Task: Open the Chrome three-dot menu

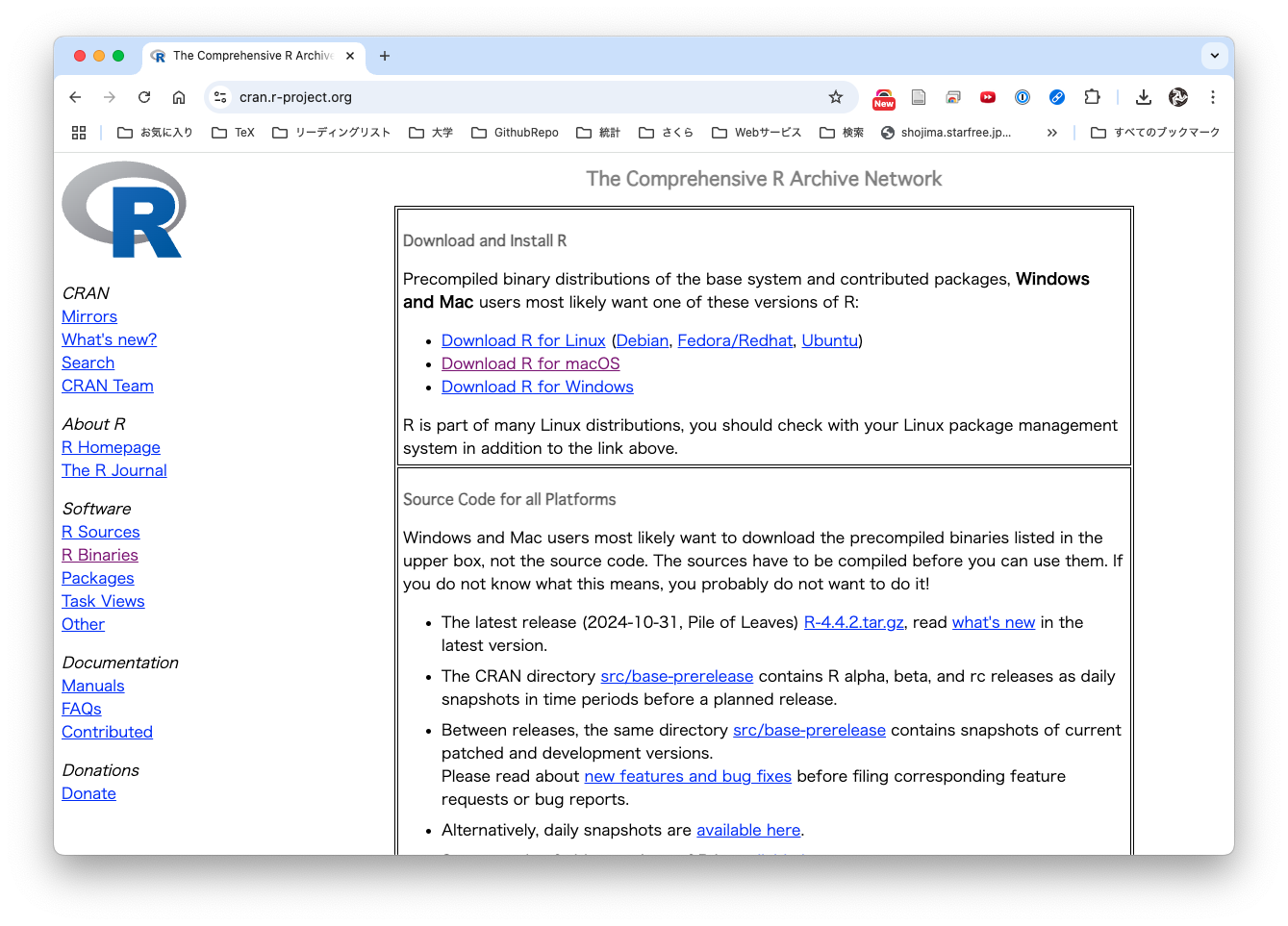Action: (x=1212, y=97)
